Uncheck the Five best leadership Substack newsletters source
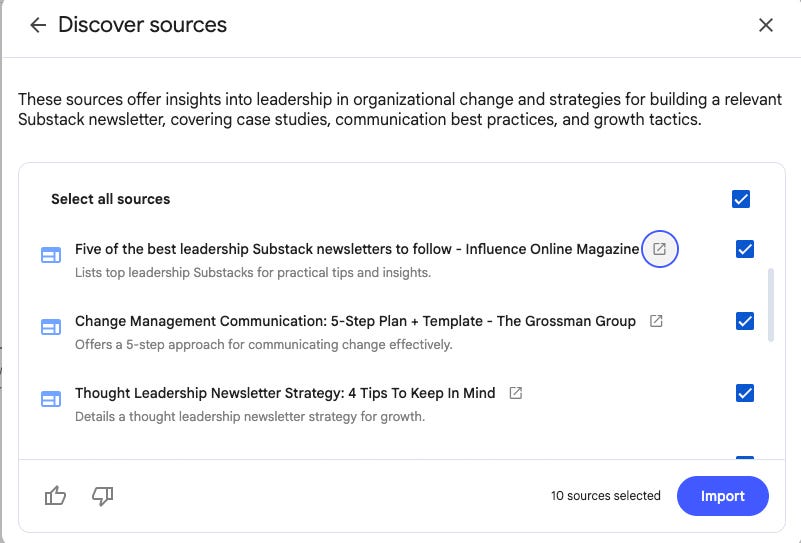801x543 pixels. [x=745, y=249]
